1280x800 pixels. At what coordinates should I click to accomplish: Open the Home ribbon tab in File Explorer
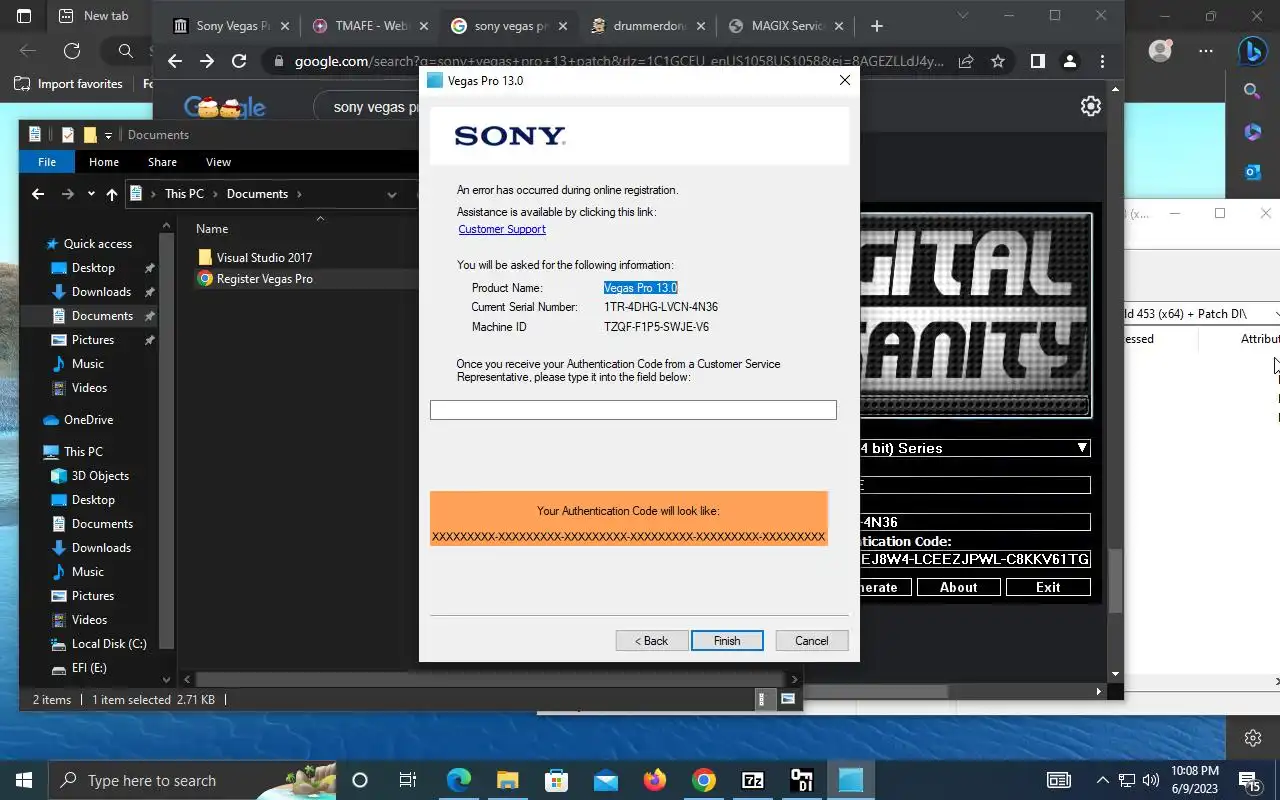point(104,162)
